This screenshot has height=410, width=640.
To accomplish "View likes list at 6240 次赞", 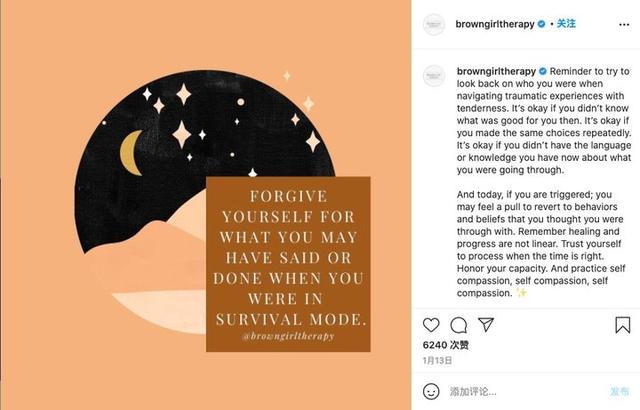I will pyautogui.click(x=446, y=345).
